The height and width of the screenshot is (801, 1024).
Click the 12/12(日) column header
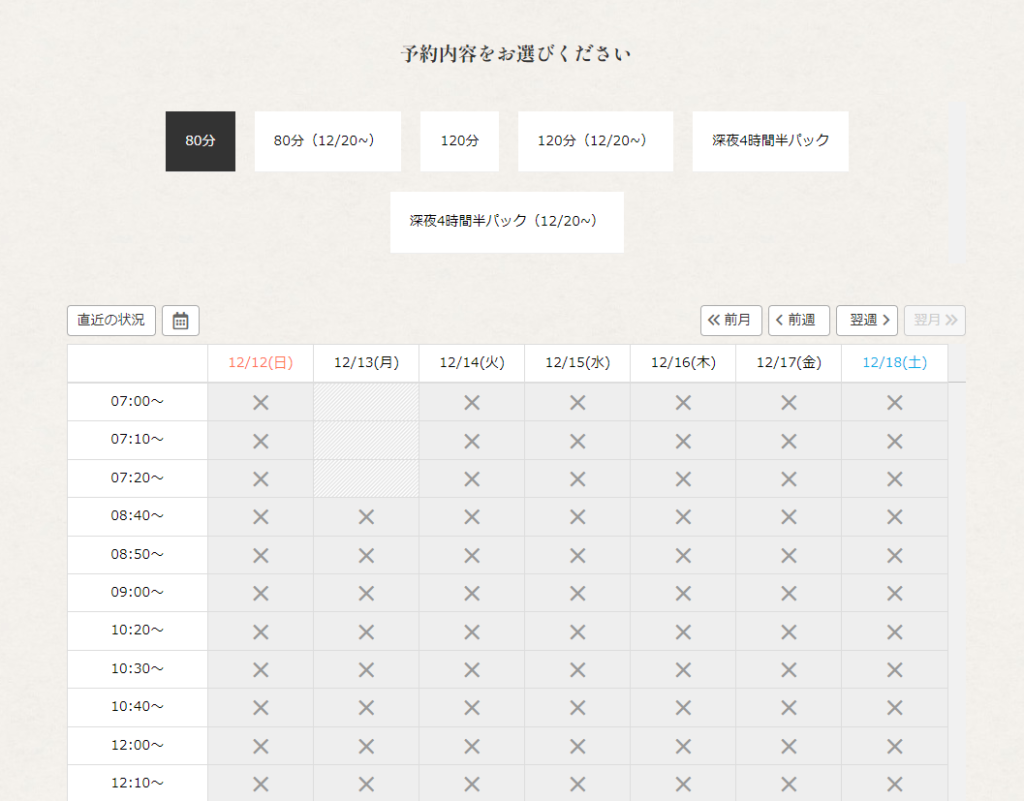click(261, 363)
